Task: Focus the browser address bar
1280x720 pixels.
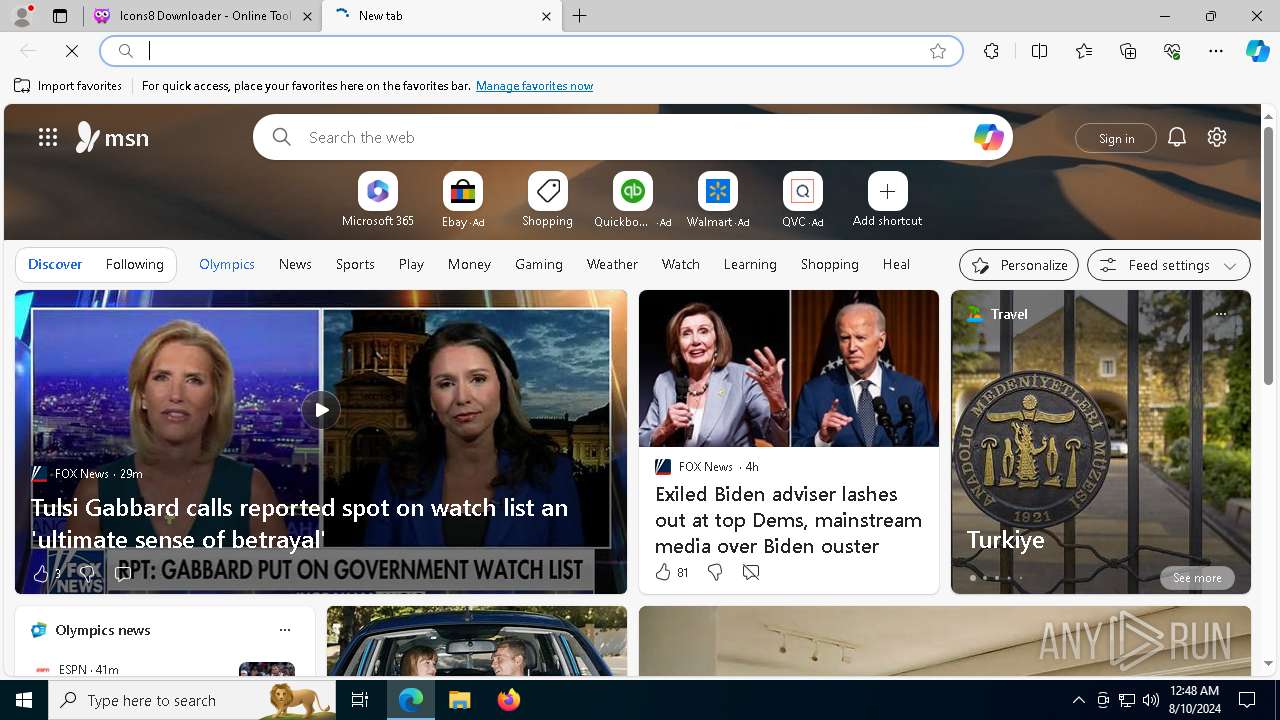Action: point(530,51)
